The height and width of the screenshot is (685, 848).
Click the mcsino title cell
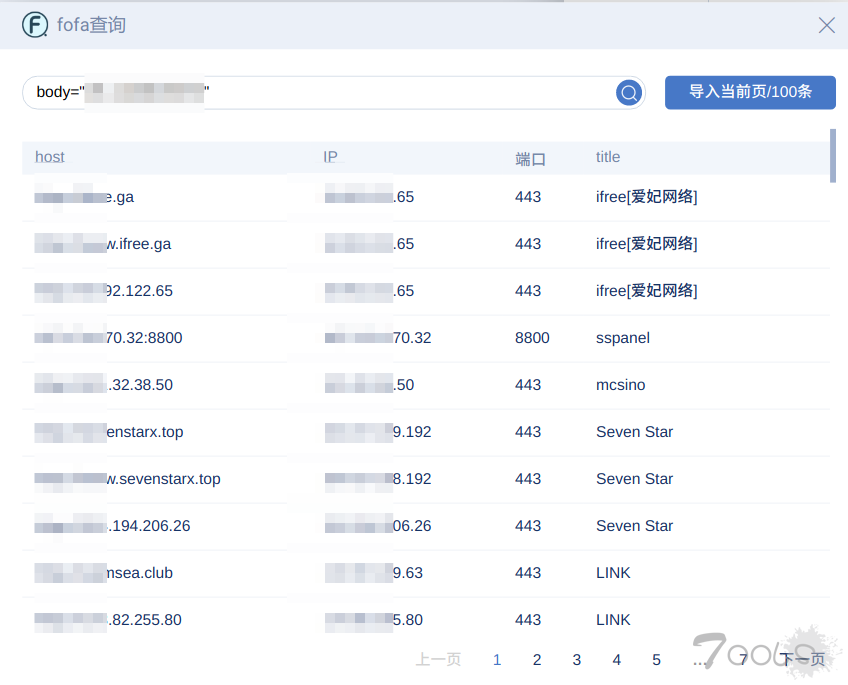620,385
